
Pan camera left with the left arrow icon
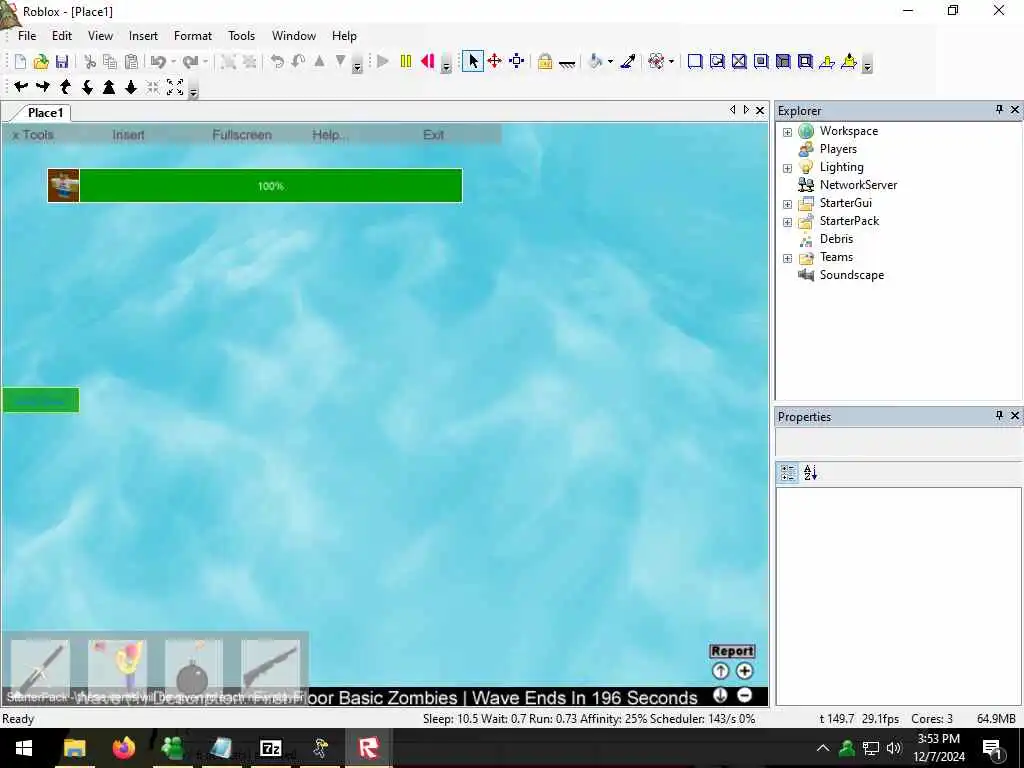tap(21, 87)
